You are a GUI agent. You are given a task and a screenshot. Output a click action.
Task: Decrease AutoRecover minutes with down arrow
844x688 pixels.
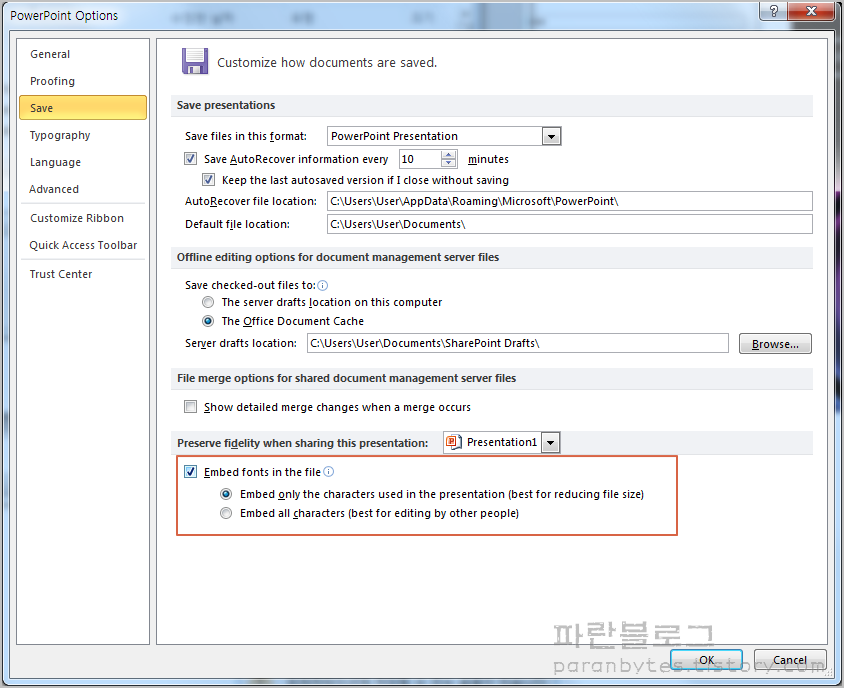click(448, 163)
